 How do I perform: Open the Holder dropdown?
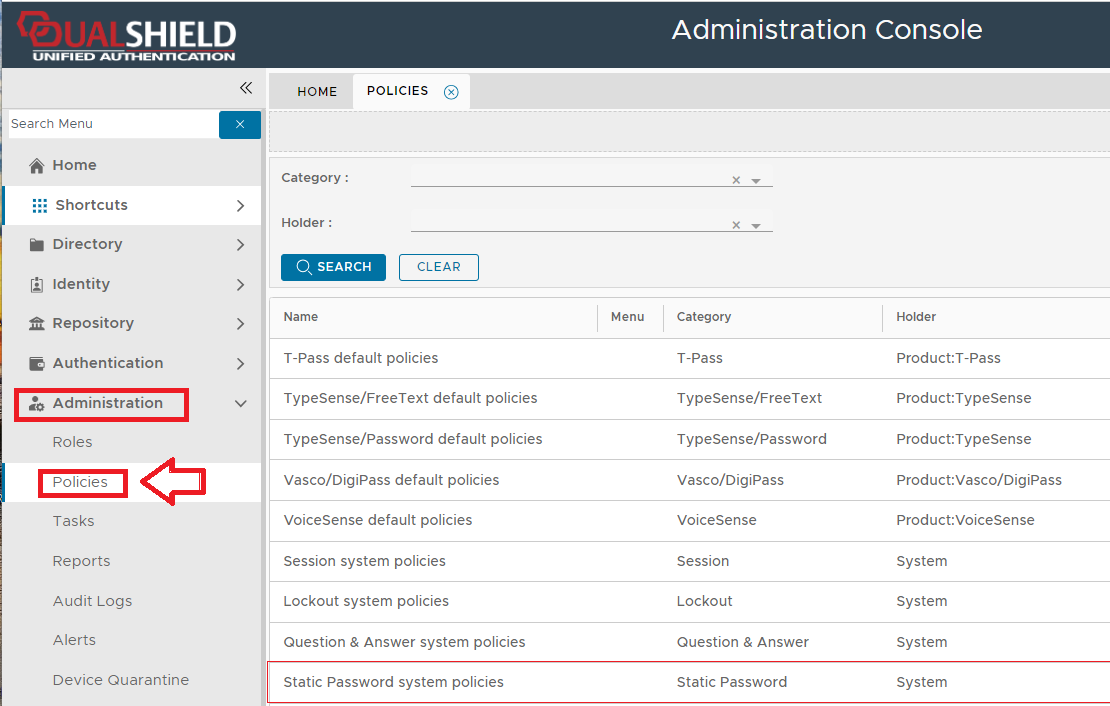pyautogui.click(x=756, y=226)
